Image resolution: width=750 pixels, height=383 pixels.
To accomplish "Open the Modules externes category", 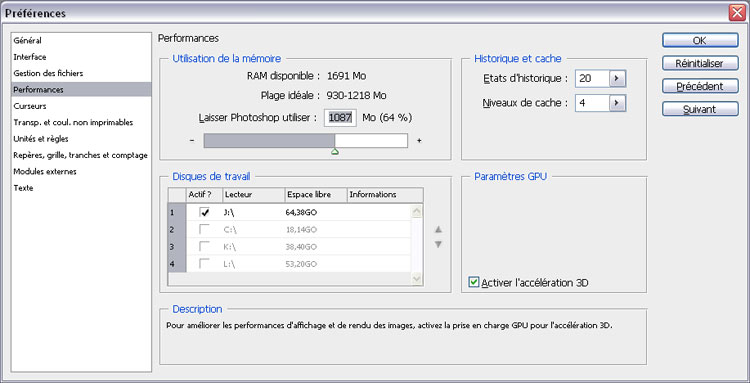I will click(45, 171).
